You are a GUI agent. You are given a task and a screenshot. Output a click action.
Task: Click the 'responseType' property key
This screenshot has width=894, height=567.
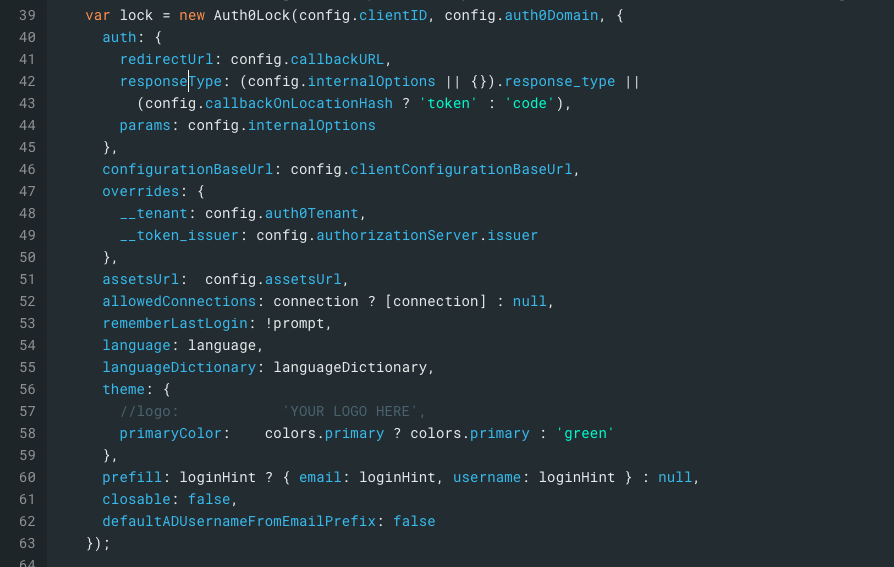pos(171,82)
